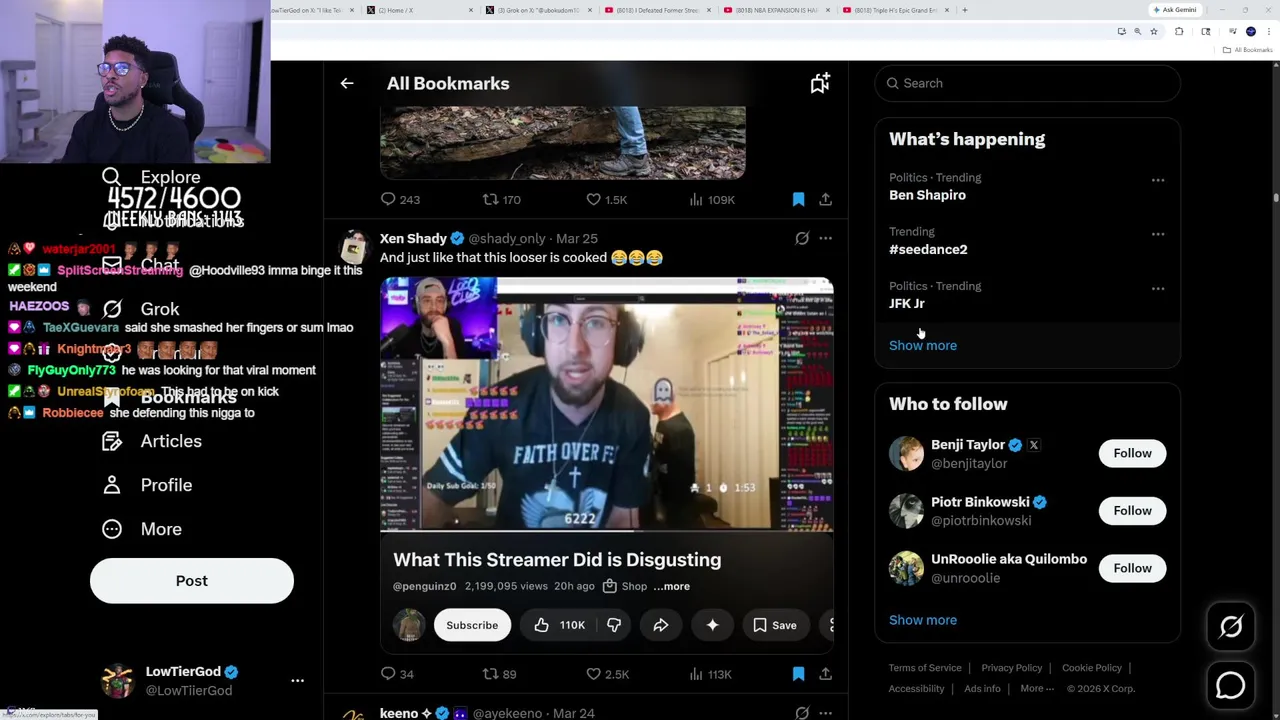This screenshot has width=1280, height=720.
Task: Remove bookmark on post with 109K views
Action: tap(798, 199)
